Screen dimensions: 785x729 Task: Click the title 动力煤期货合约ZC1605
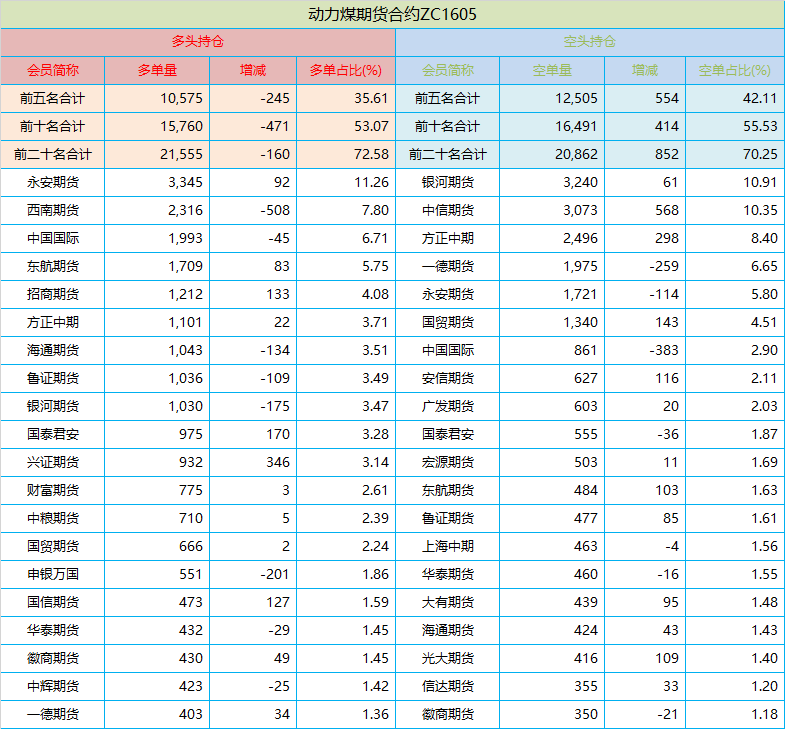tap(392, 14)
